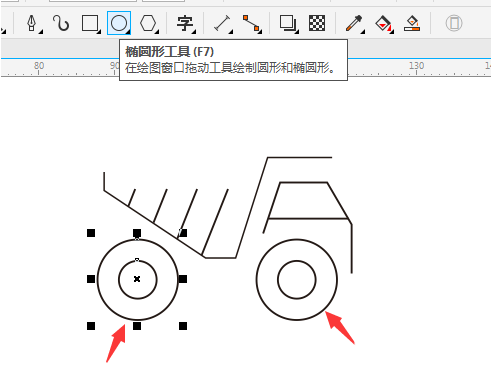Select the Interactive Fill tool

(x=383, y=23)
